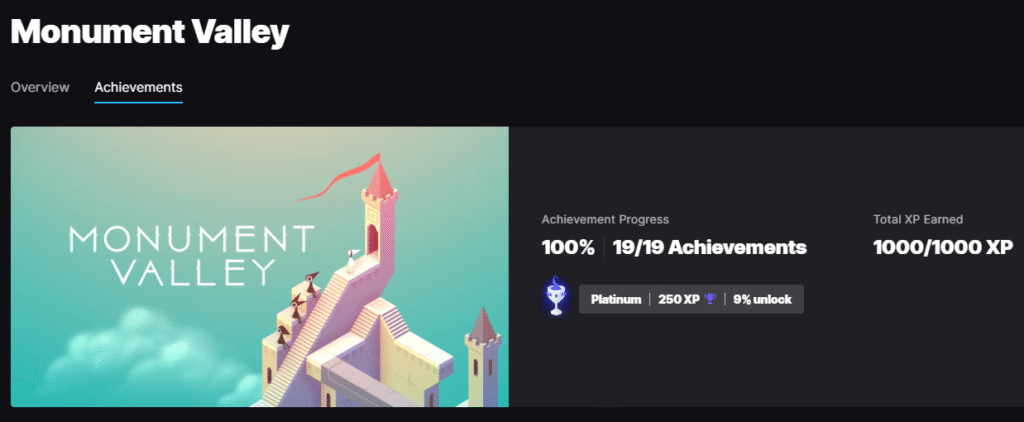Click the crow people on the staircase
Screen dimensions: 1024x422
pyautogui.click(x=296, y=309)
